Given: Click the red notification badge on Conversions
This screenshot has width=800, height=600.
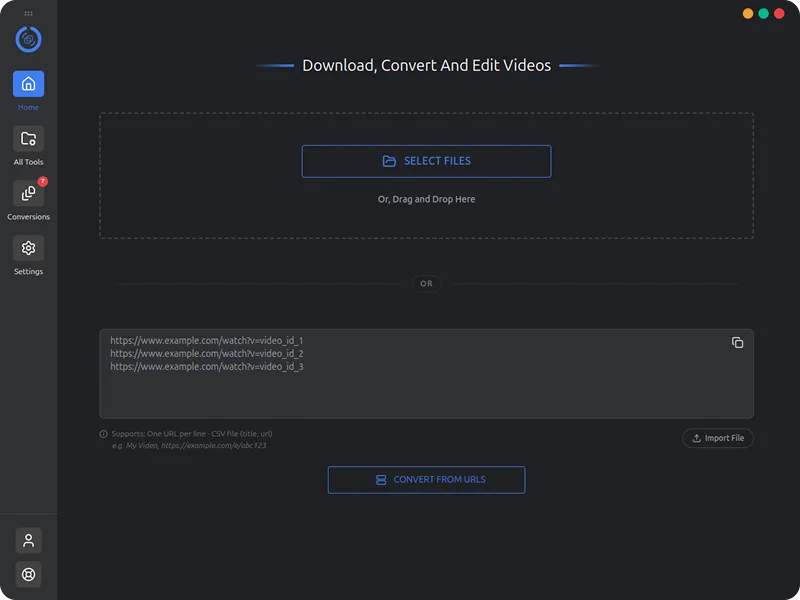Looking at the screenshot, I should 43,182.
